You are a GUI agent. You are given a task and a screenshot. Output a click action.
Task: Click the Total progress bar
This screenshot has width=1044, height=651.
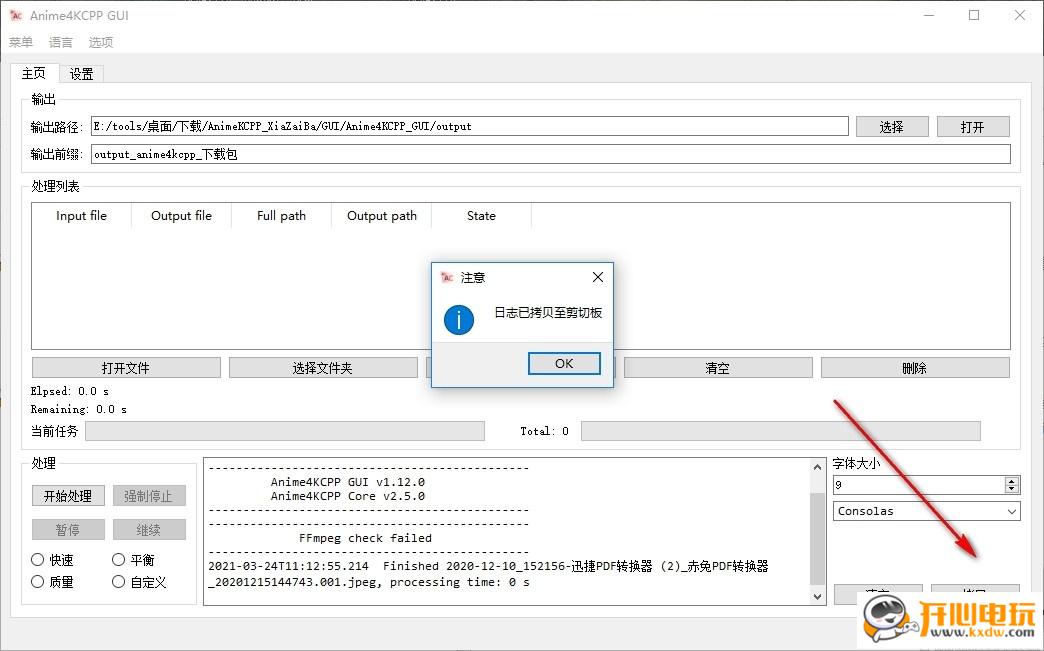pos(780,431)
